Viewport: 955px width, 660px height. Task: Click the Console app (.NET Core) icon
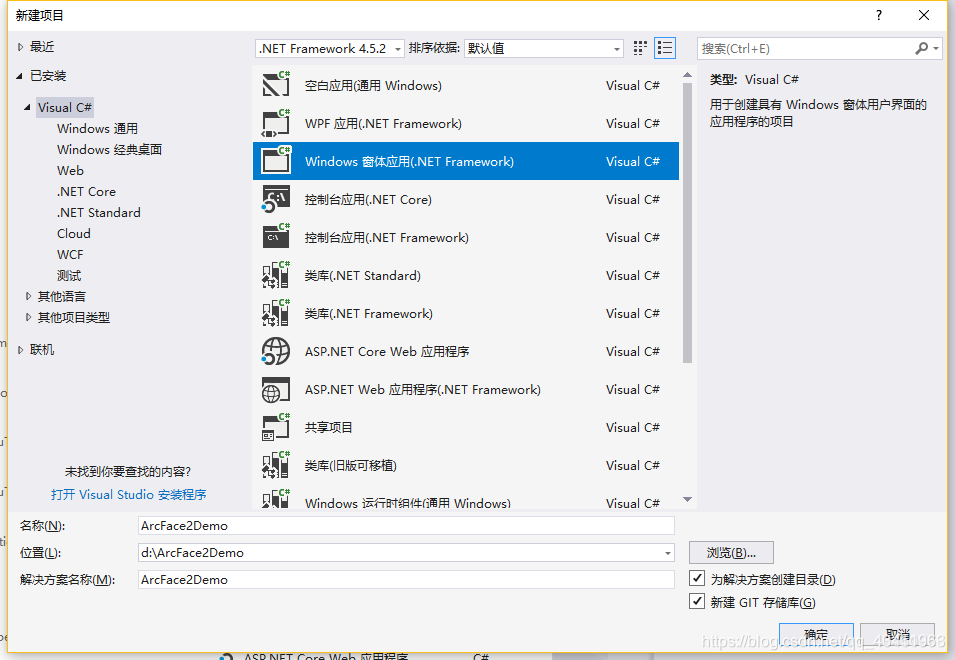pos(276,200)
